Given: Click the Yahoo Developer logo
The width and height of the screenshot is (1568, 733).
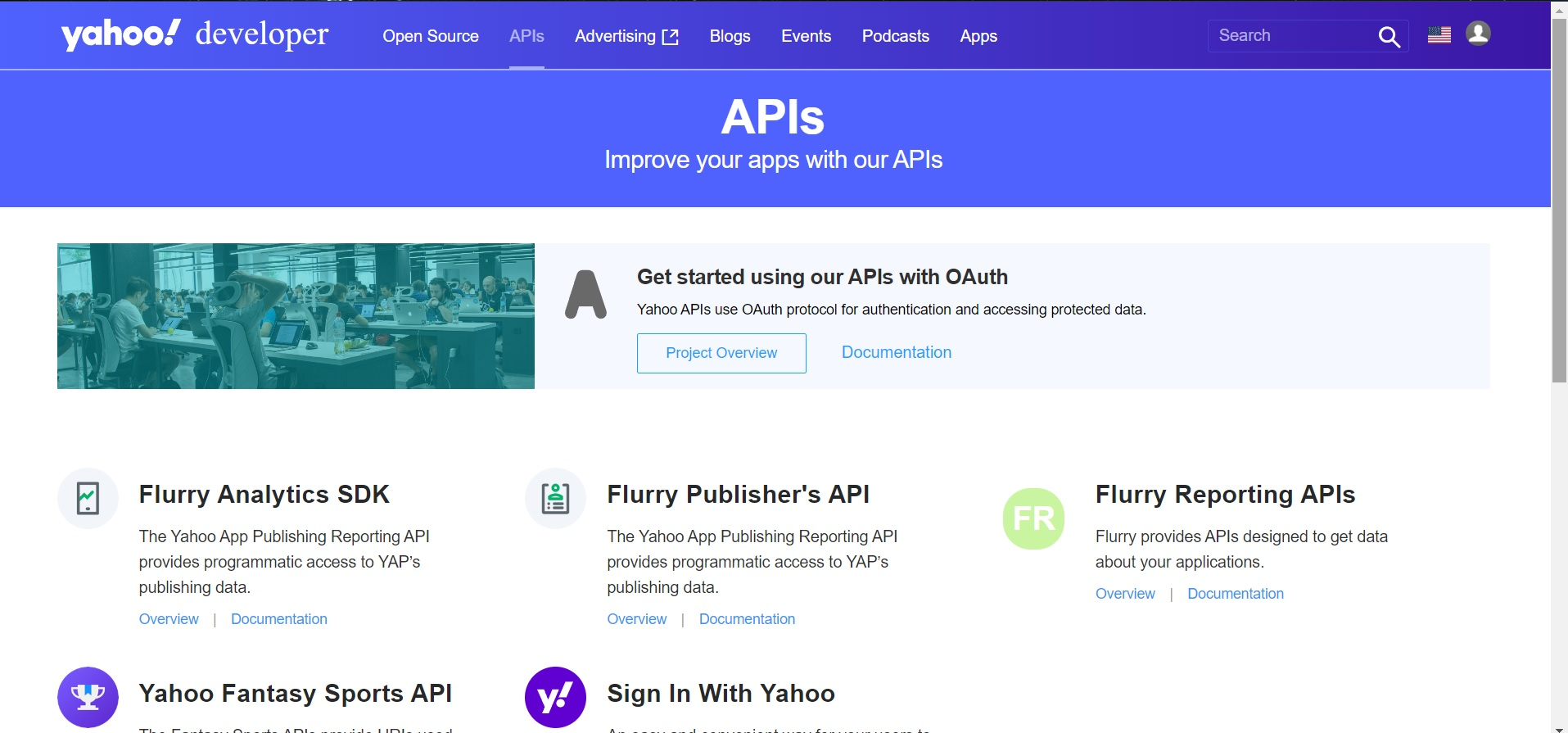Looking at the screenshot, I should [x=195, y=34].
